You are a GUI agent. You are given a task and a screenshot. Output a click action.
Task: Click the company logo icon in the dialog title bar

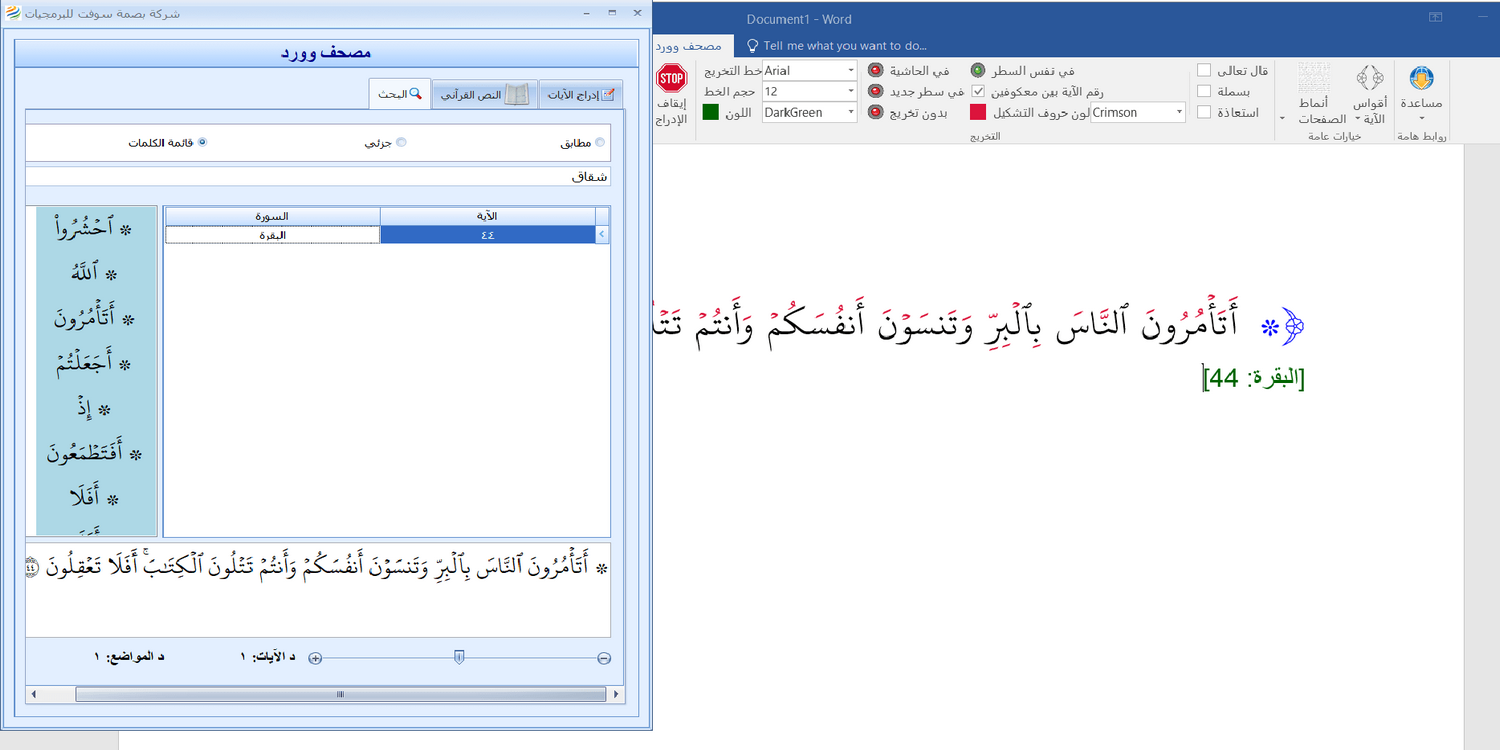point(13,12)
